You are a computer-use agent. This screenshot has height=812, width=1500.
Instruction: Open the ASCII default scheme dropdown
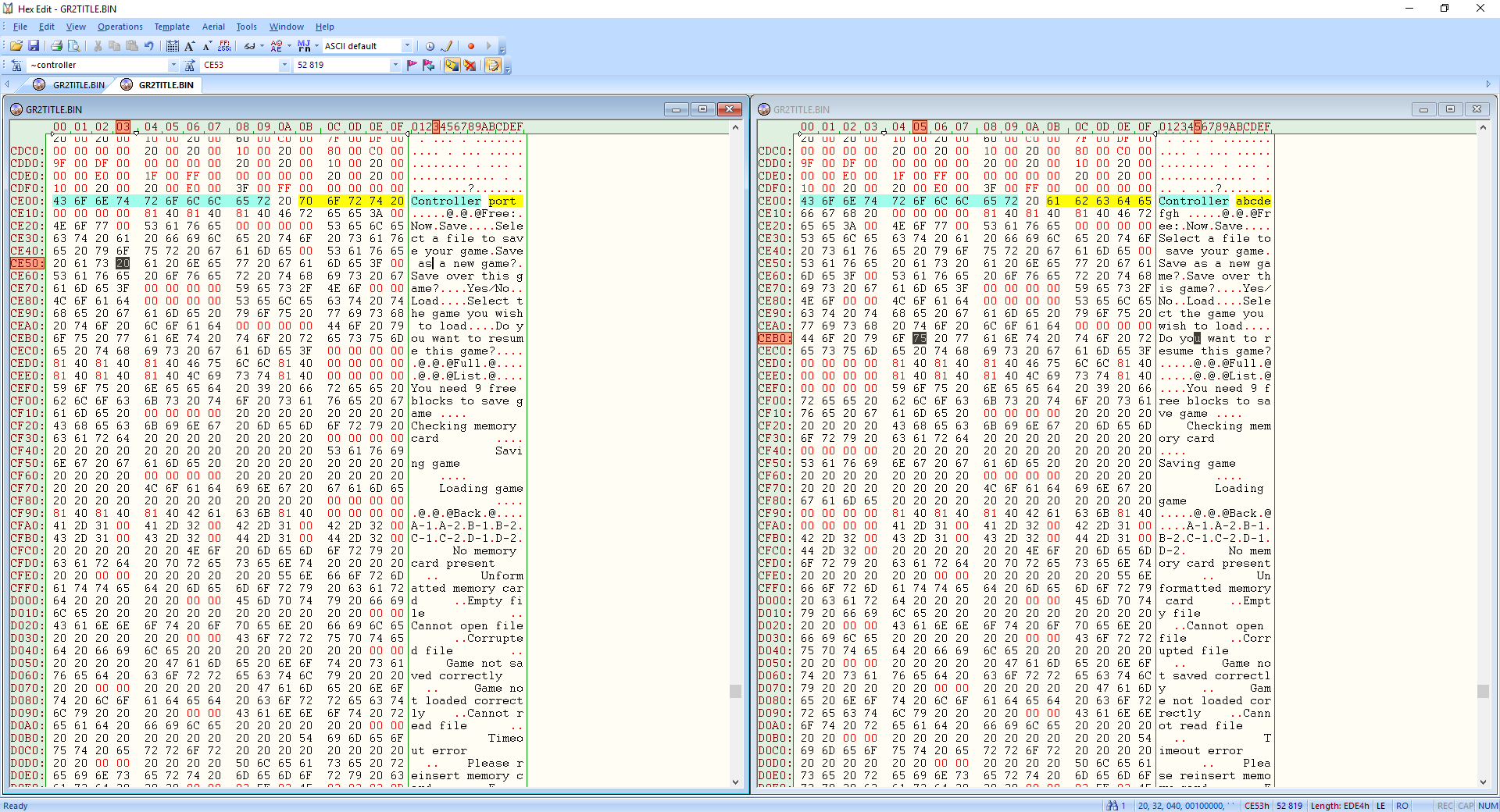(407, 46)
